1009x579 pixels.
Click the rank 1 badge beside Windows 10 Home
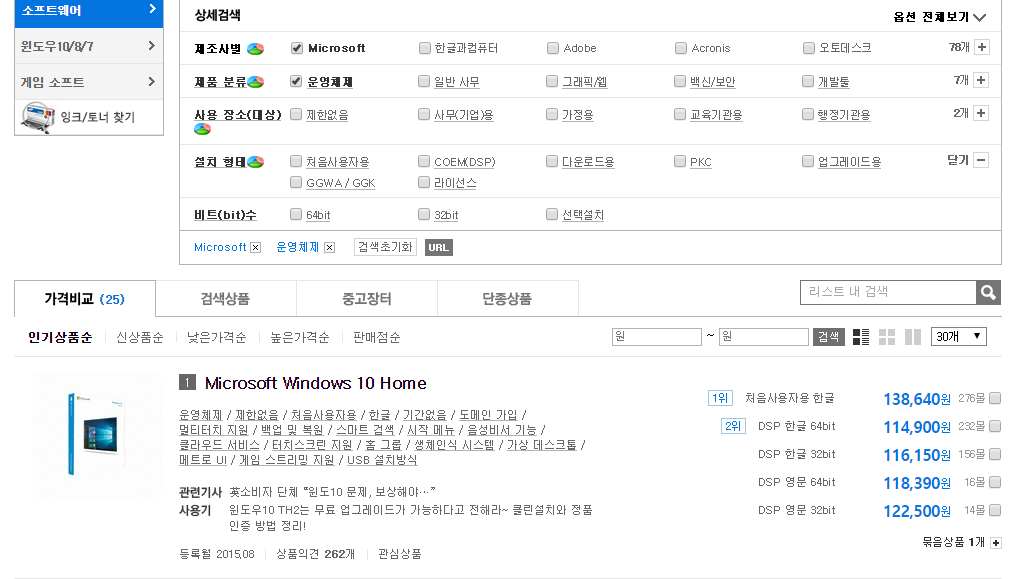point(187,383)
